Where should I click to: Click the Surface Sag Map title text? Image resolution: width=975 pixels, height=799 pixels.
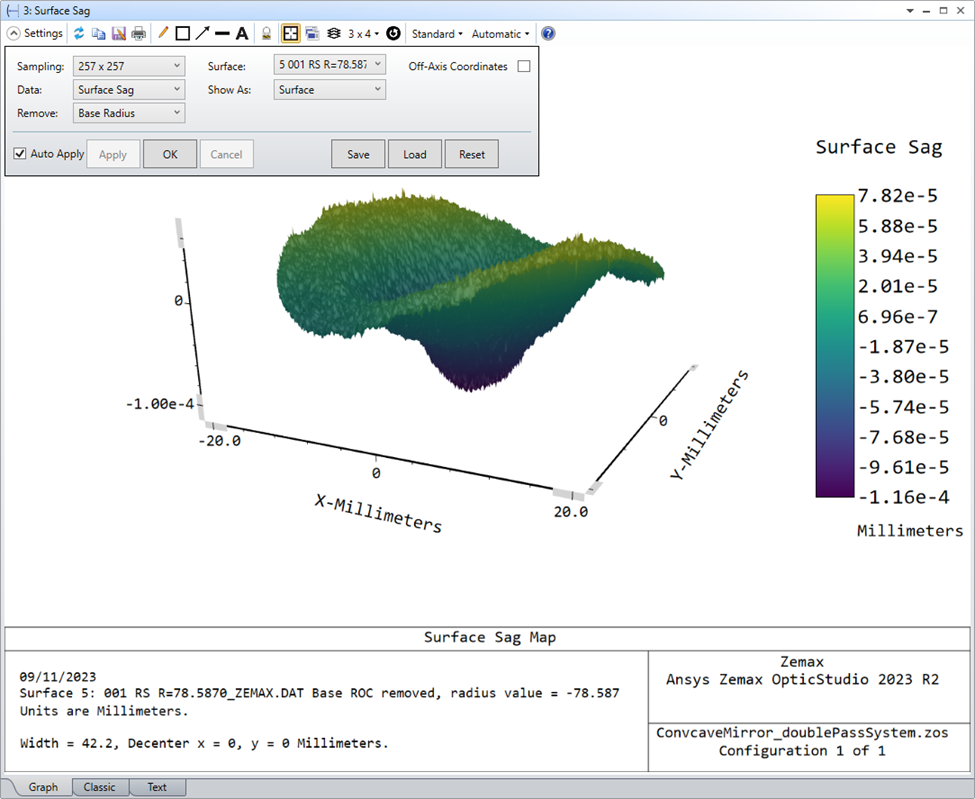click(490, 637)
